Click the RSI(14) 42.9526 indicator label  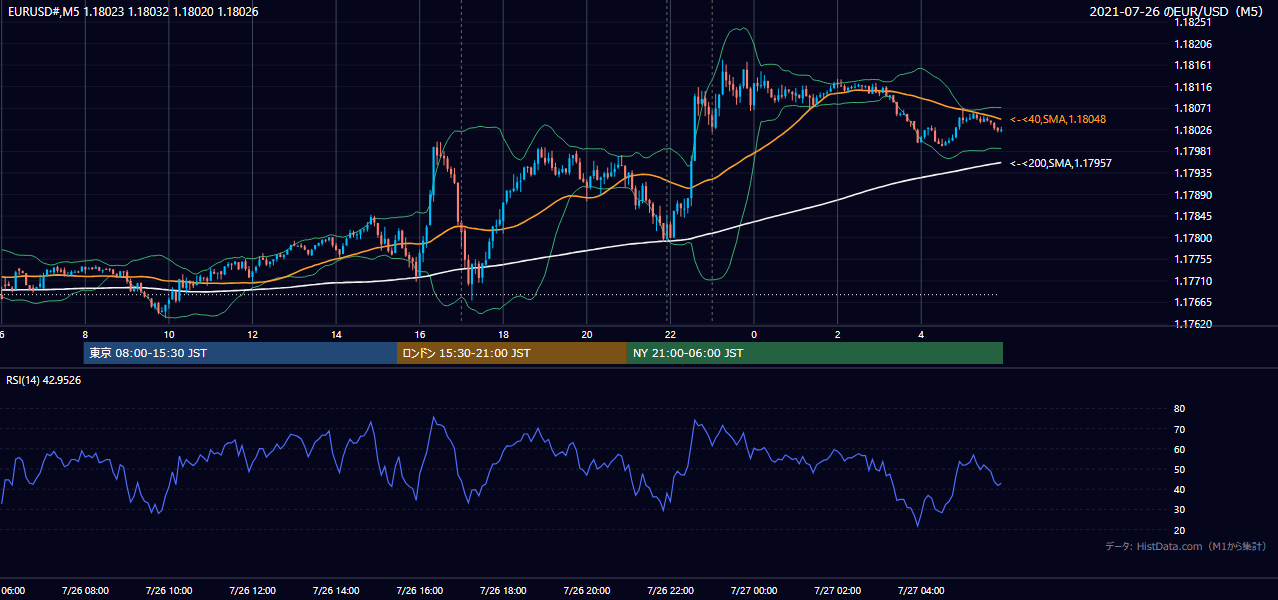point(44,380)
